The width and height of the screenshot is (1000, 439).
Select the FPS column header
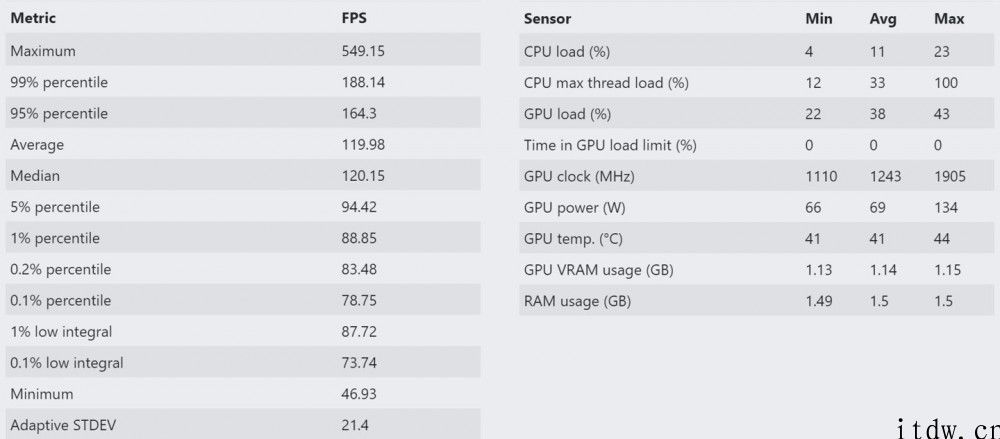[x=354, y=18]
